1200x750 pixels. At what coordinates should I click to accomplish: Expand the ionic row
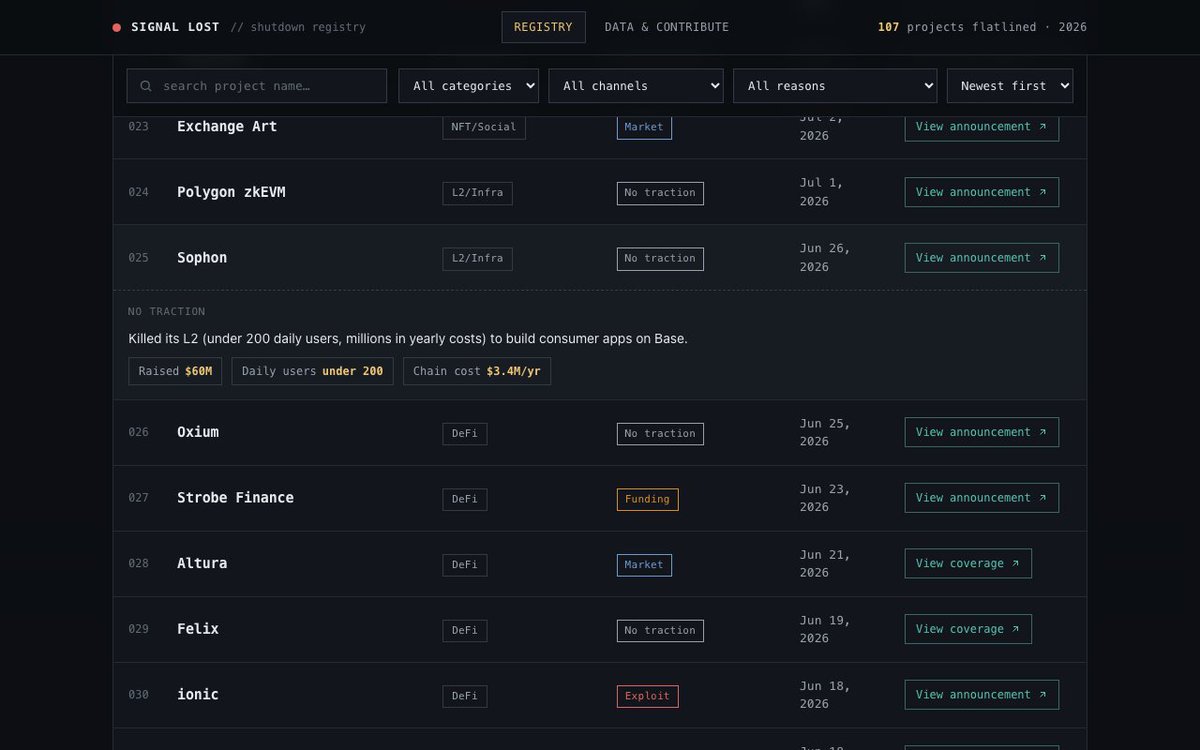click(x=600, y=695)
